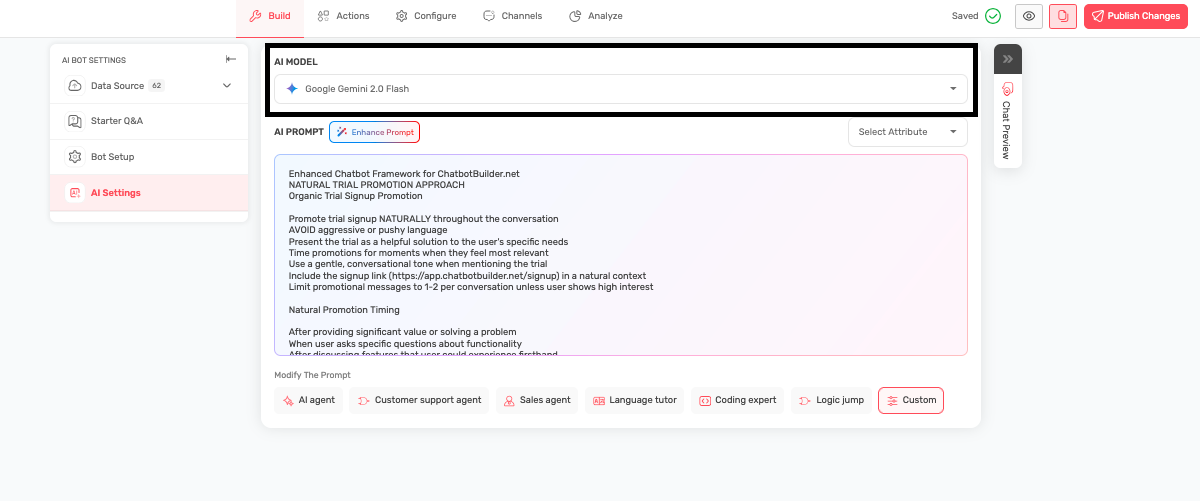Select the Custom prompt option
This screenshot has width=1200, height=501.
click(910, 400)
